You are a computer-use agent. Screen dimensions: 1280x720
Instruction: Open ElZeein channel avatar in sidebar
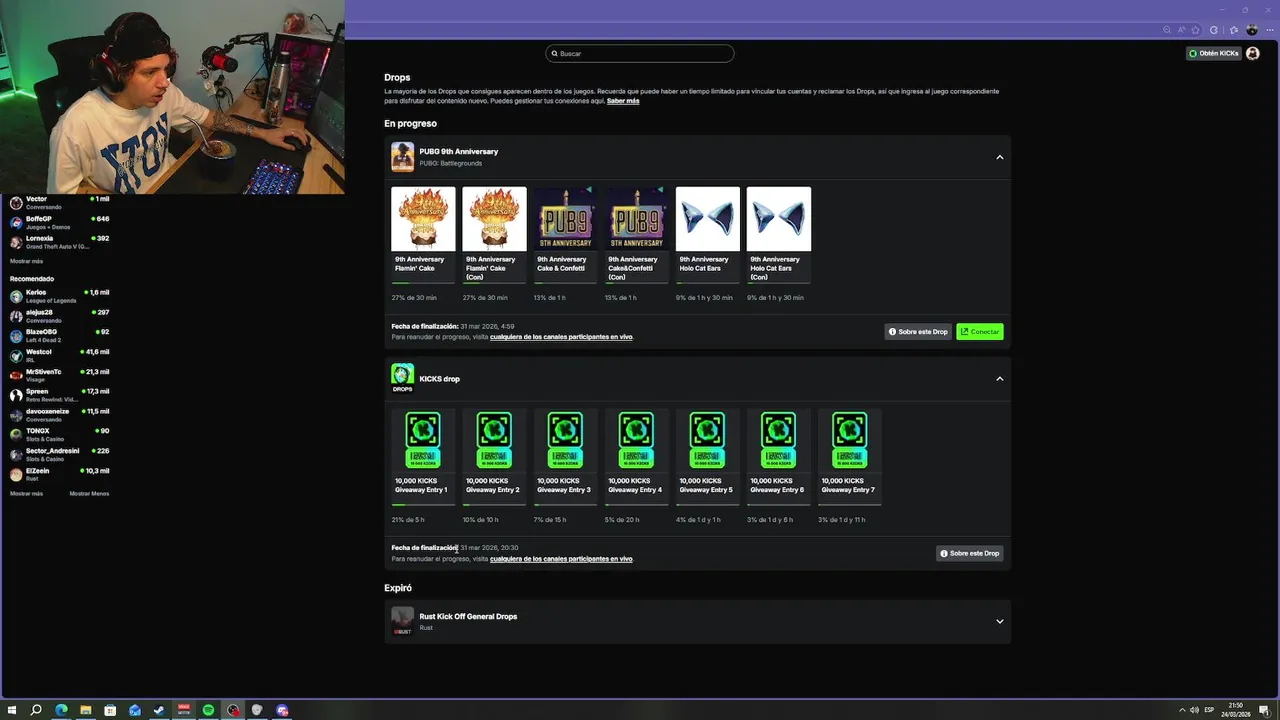[x=16, y=474]
